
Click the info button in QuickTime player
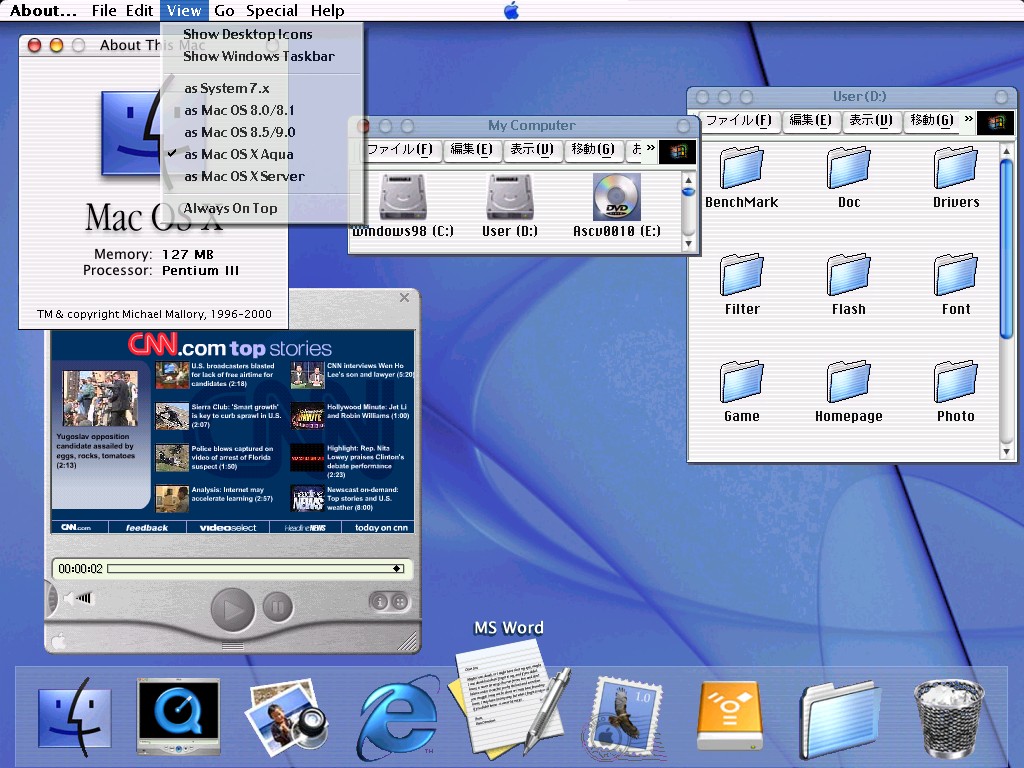[379, 601]
